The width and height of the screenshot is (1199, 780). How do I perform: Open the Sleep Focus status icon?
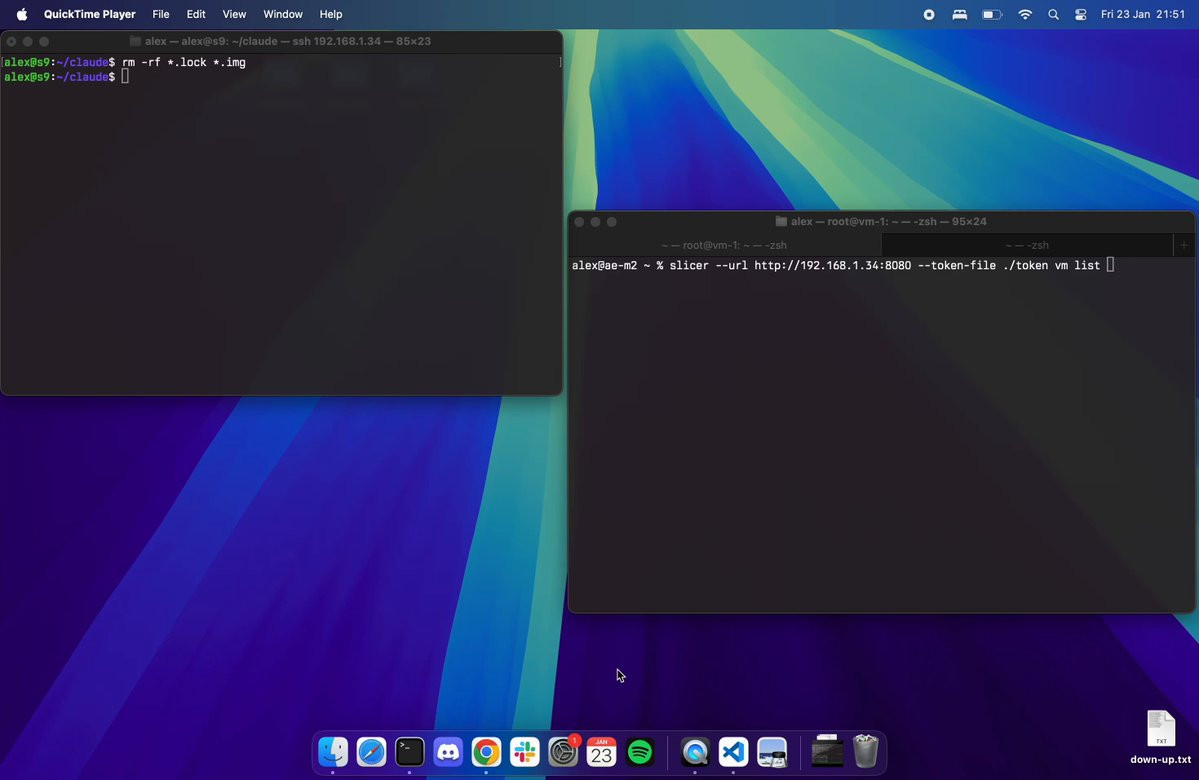[960, 15]
